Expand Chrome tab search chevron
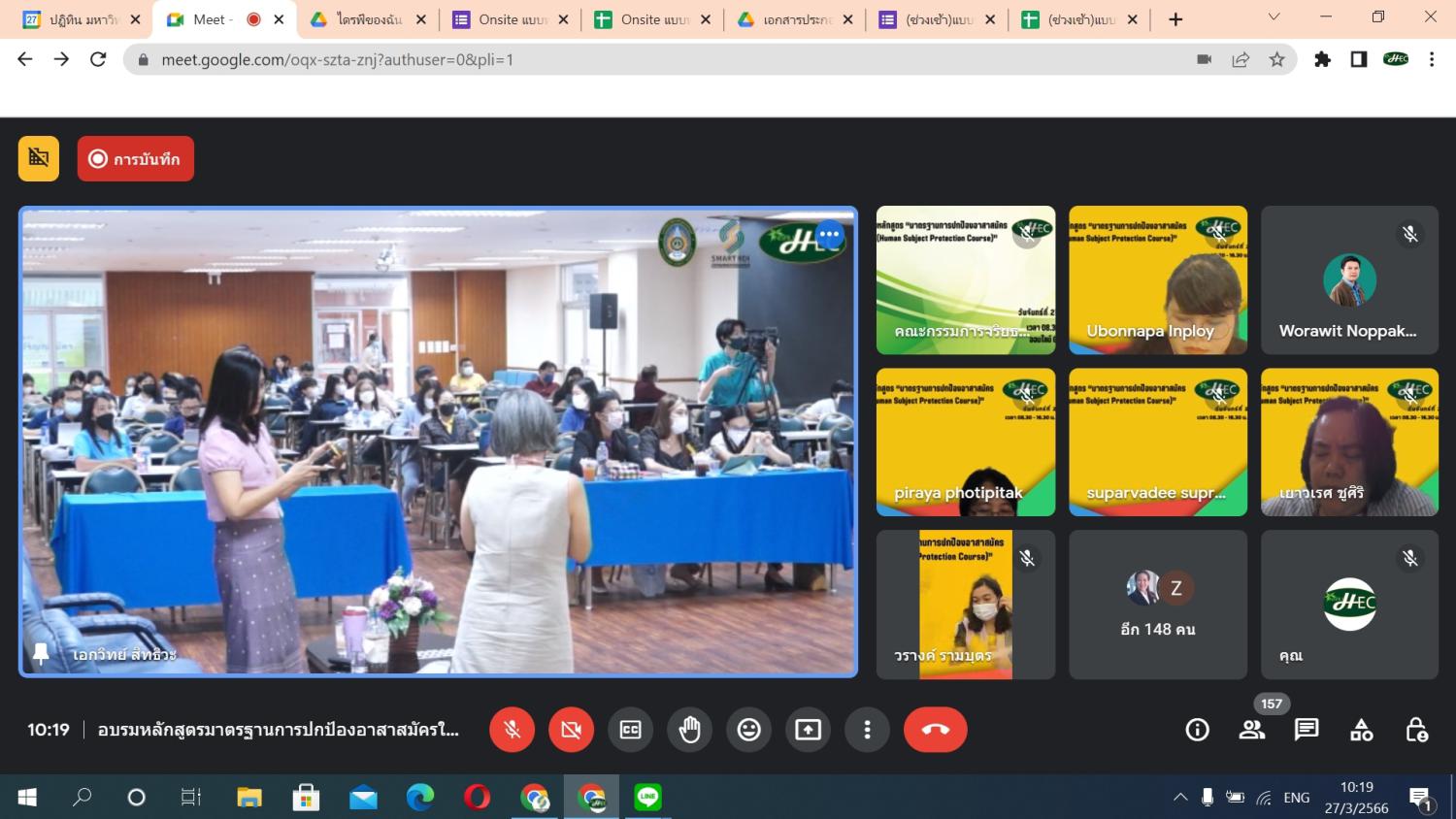Viewport: 1456px width, 819px height. pos(1274,17)
